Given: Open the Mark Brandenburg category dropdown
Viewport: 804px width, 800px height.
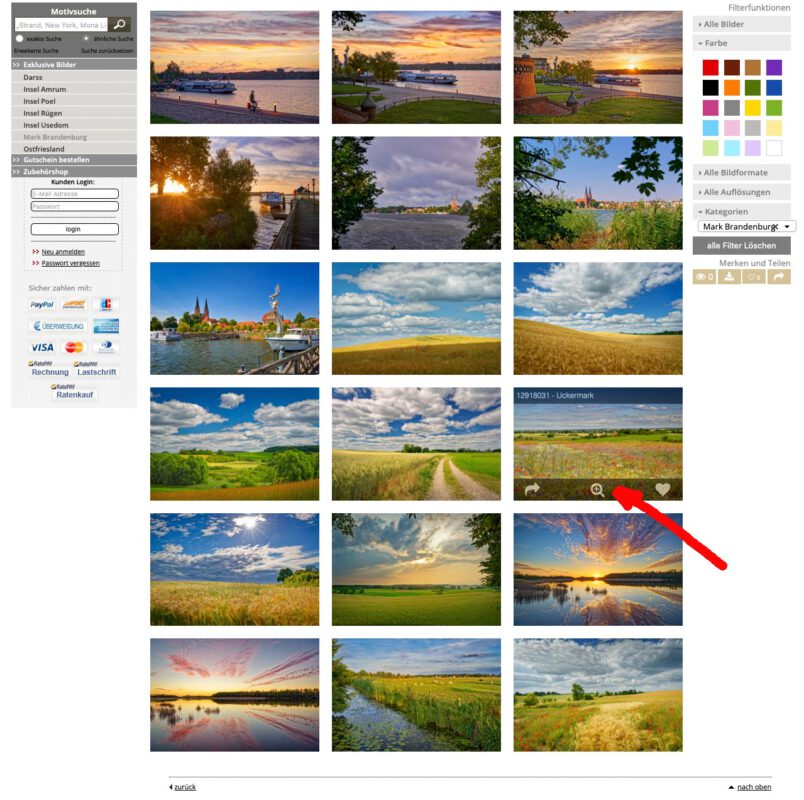Looking at the screenshot, I should [746, 227].
